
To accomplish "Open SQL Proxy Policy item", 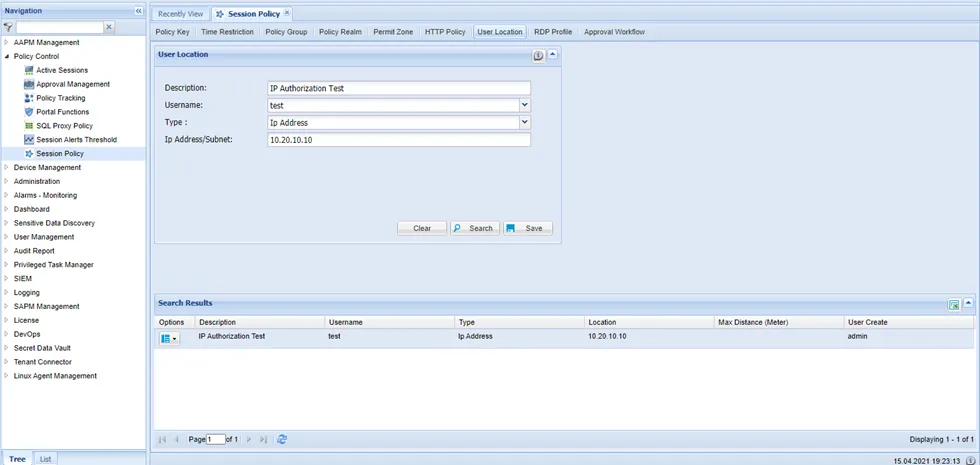I will coord(64,126).
